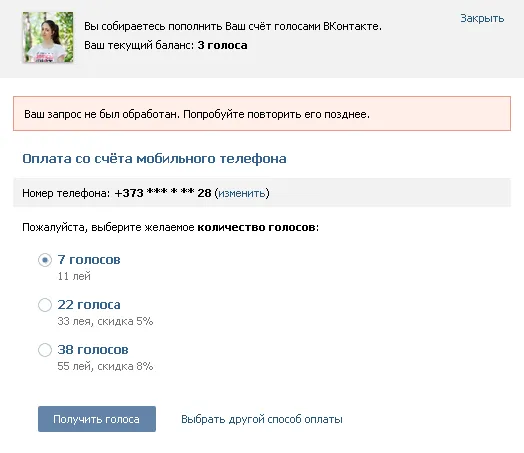The width and height of the screenshot is (524, 453).
Task: Select the 22 голоса radio button
Action: click(x=45, y=305)
